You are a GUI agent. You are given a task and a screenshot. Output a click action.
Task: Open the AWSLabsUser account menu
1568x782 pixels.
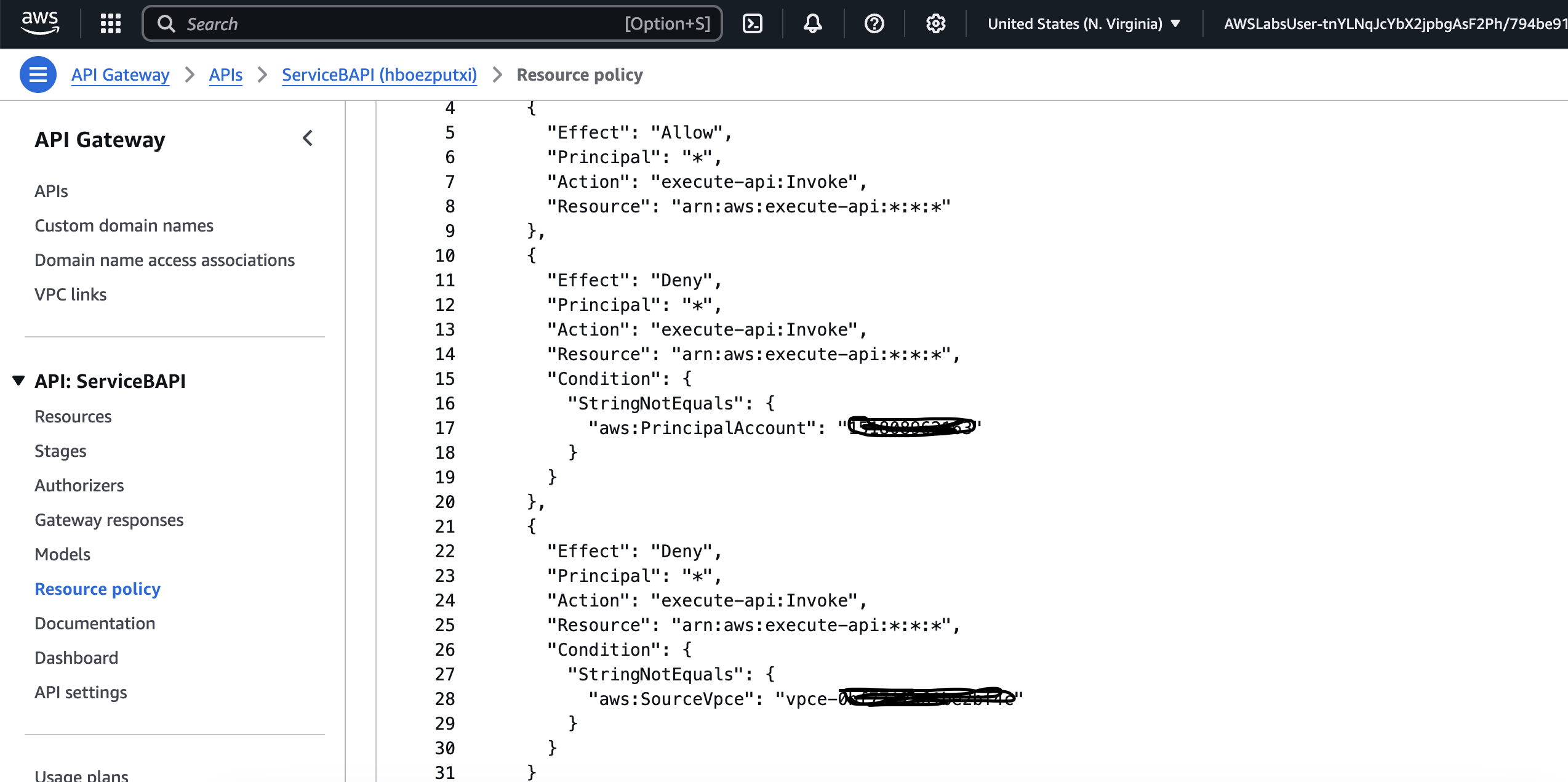pos(1395,23)
